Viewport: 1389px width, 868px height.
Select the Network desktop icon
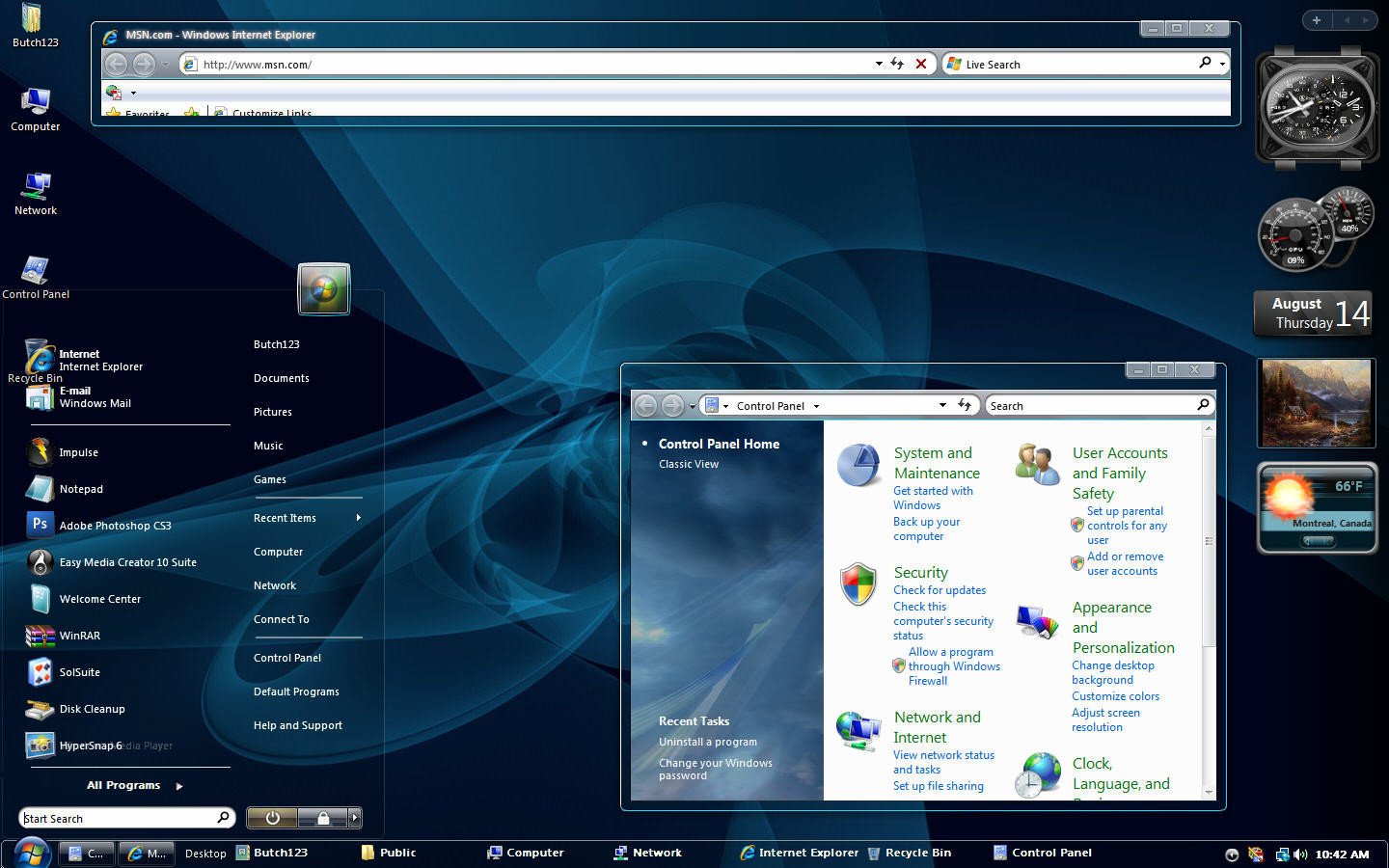[36, 194]
